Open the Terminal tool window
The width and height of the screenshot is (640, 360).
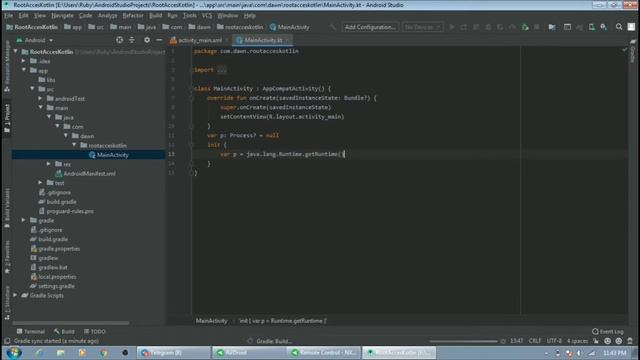tap(31, 331)
